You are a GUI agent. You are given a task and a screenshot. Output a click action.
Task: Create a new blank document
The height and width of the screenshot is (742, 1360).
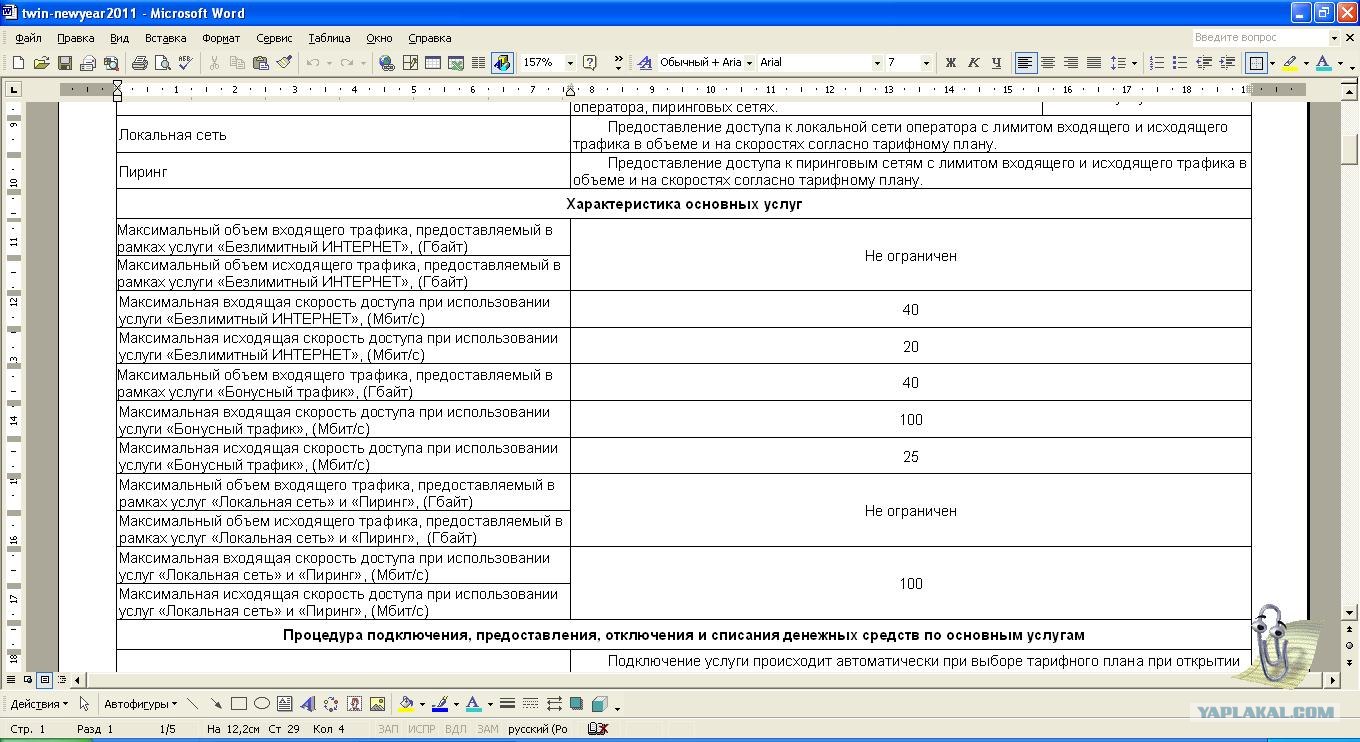(x=18, y=63)
